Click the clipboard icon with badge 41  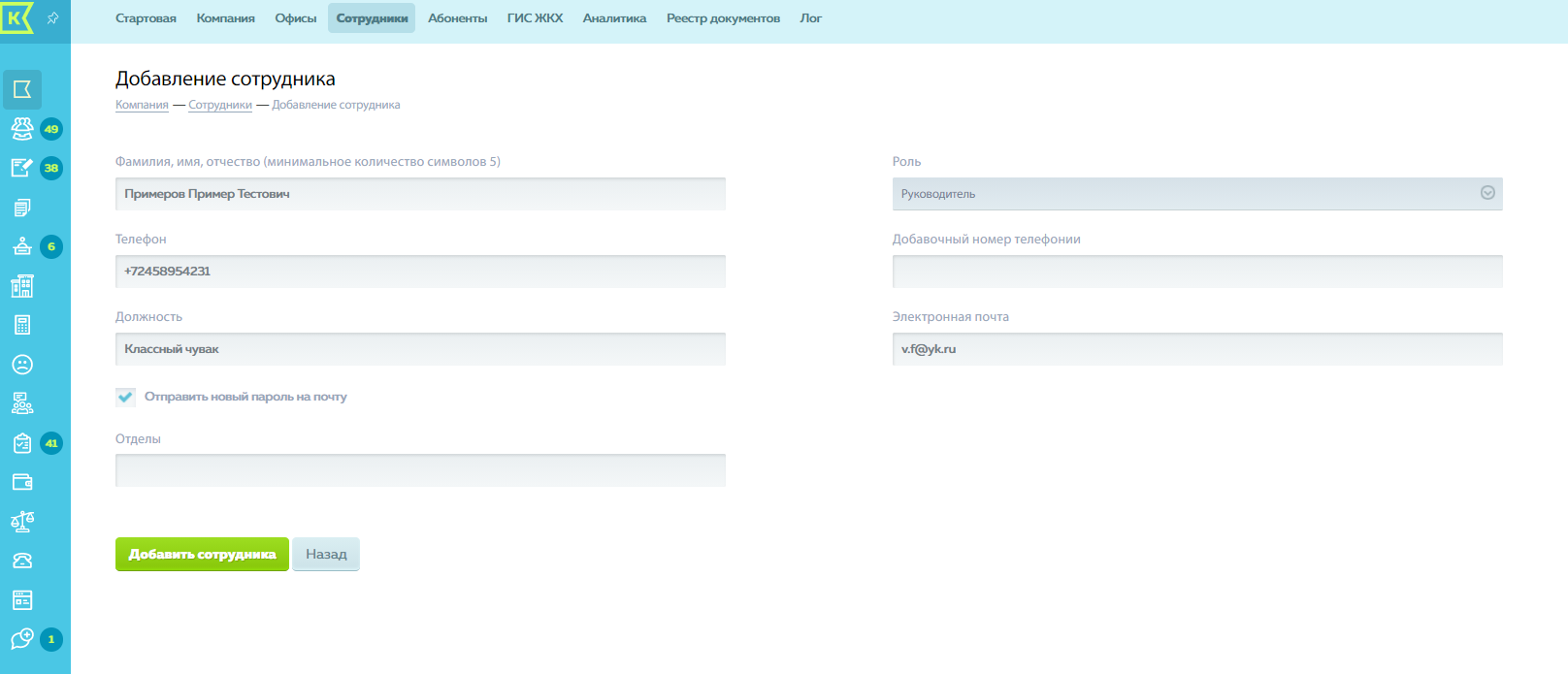pyautogui.click(x=22, y=443)
